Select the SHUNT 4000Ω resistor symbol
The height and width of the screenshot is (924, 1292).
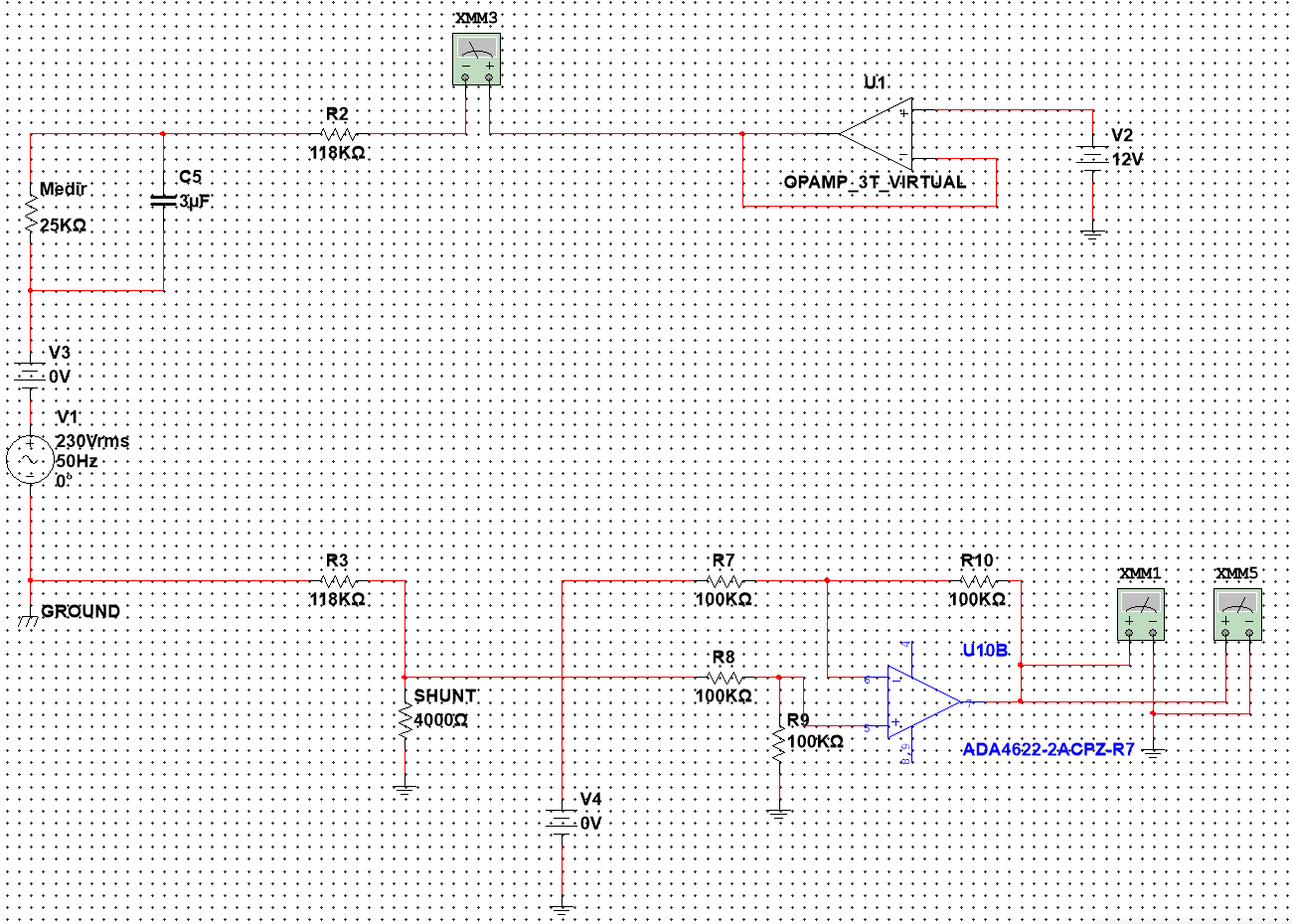pos(404,721)
